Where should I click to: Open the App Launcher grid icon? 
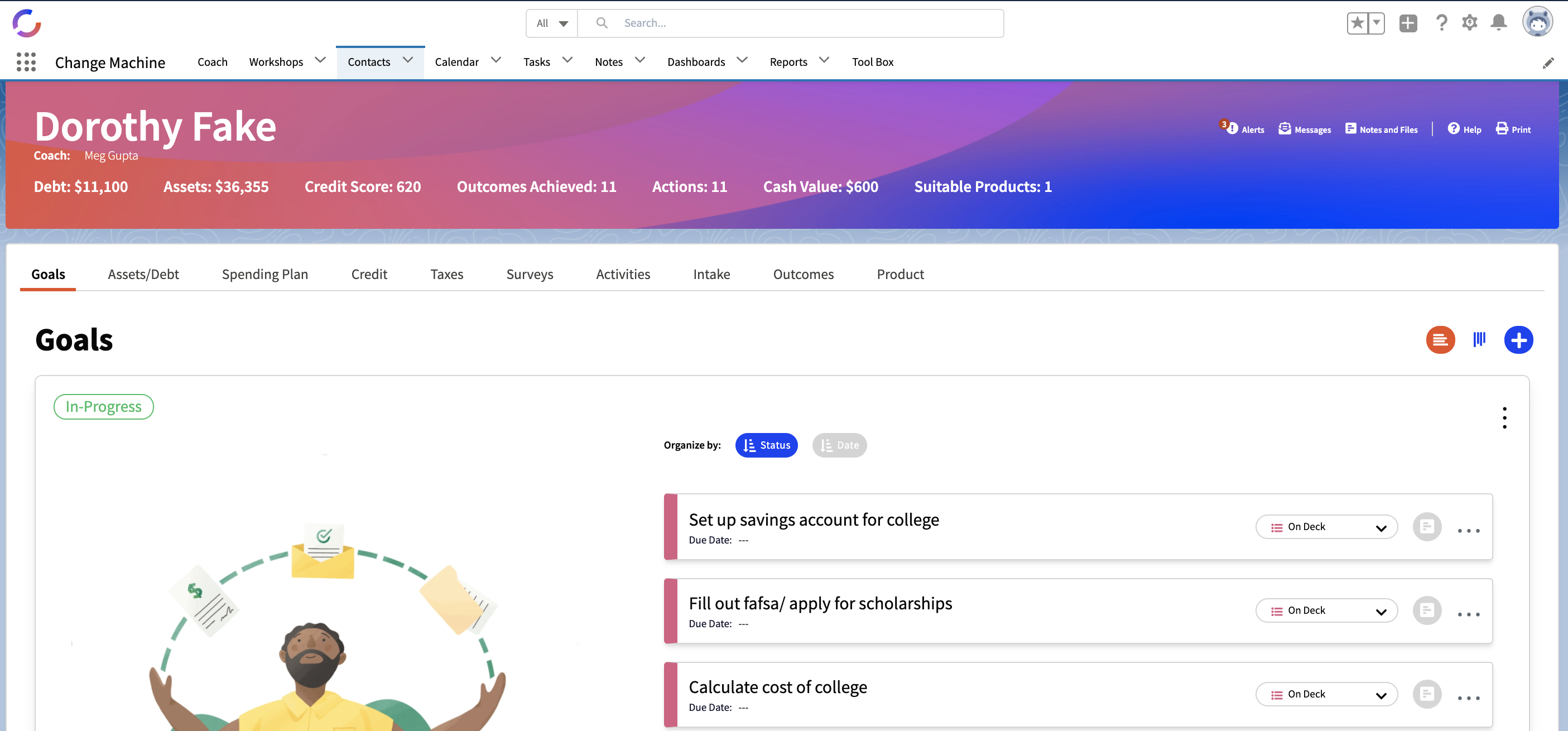[x=26, y=61]
